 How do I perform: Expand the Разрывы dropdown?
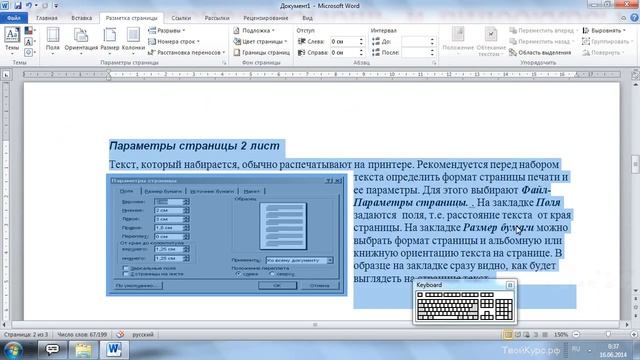(x=167, y=31)
